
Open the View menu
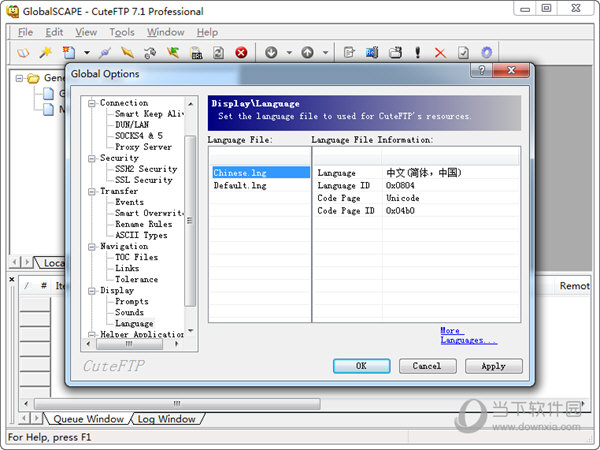86,32
